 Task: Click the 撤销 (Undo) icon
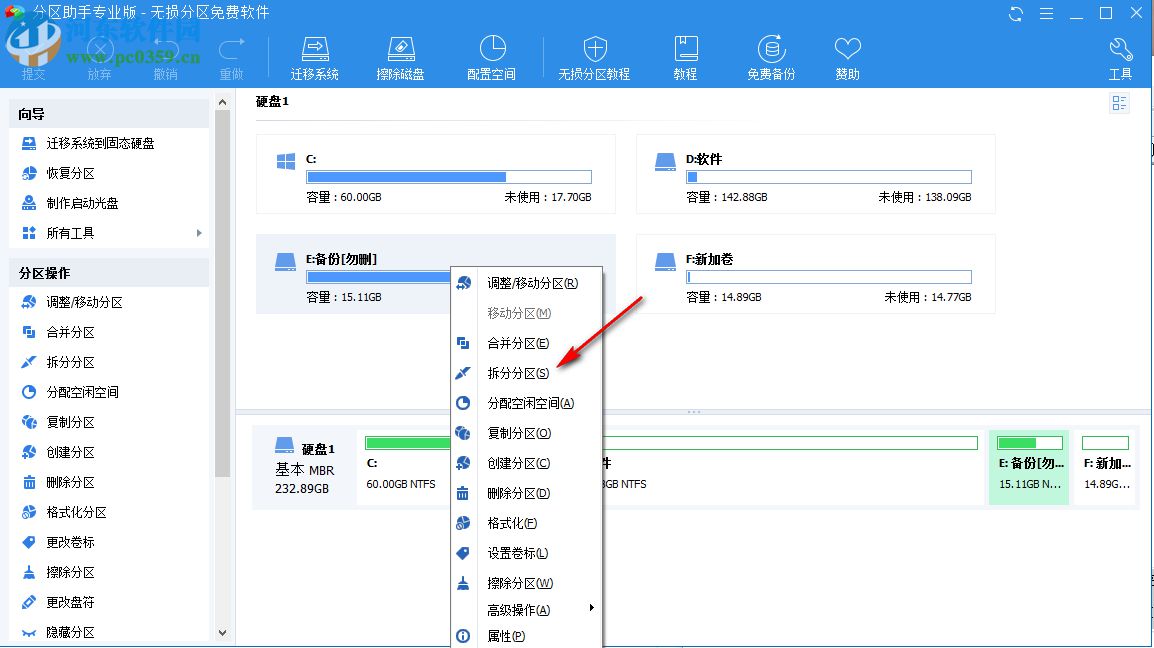[x=165, y=55]
